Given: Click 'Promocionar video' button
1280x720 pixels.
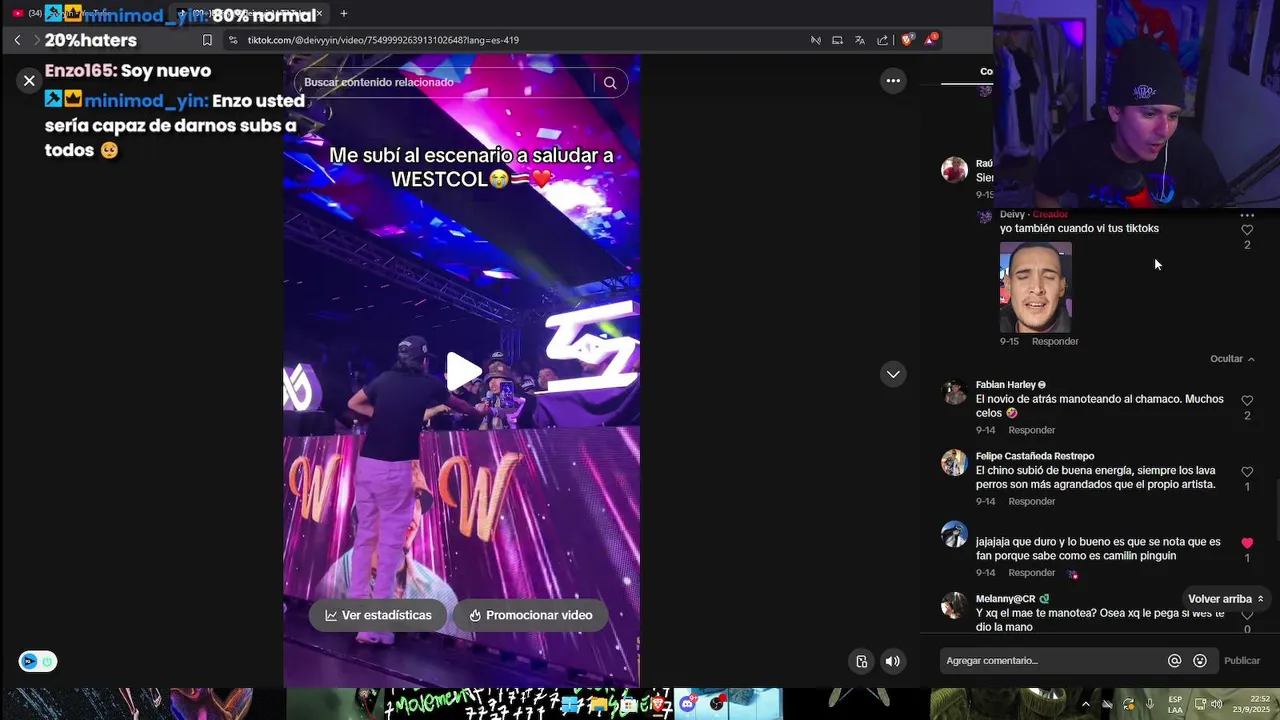Looking at the screenshot, I should pos(530,615).
